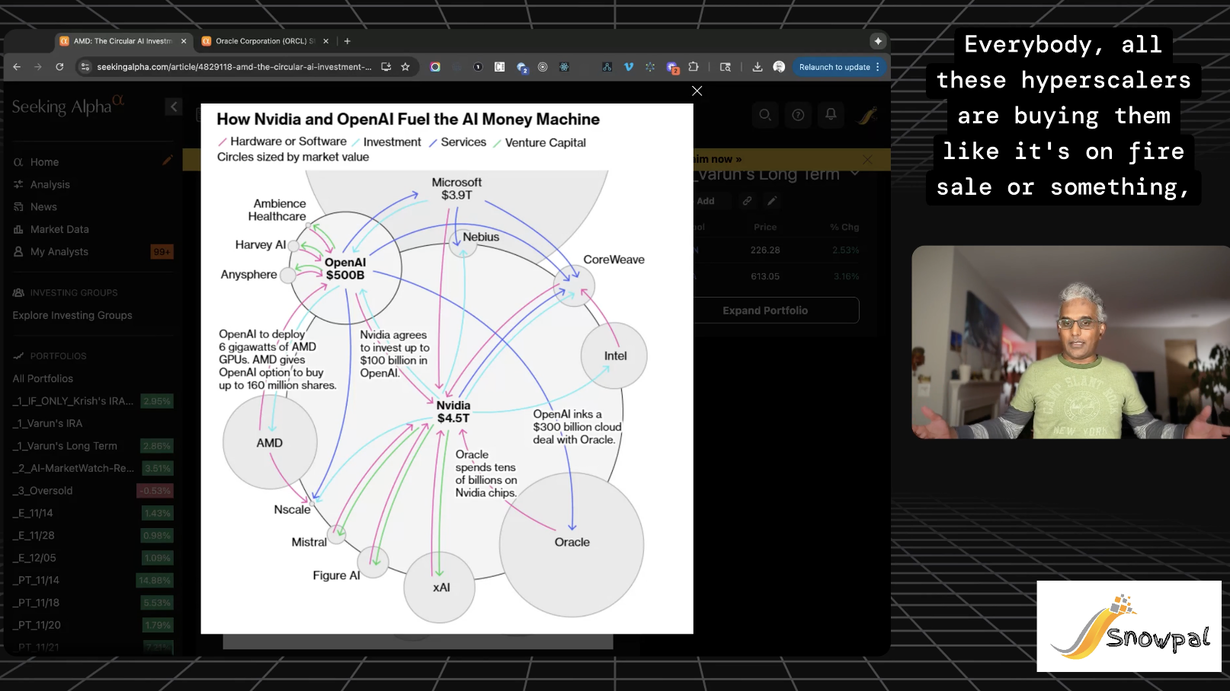Image resolution: width=1230 pixels, height=691 pixels.
Task: Collapse the Seeking Alpha sidebar
Action: tap(173, 107)
